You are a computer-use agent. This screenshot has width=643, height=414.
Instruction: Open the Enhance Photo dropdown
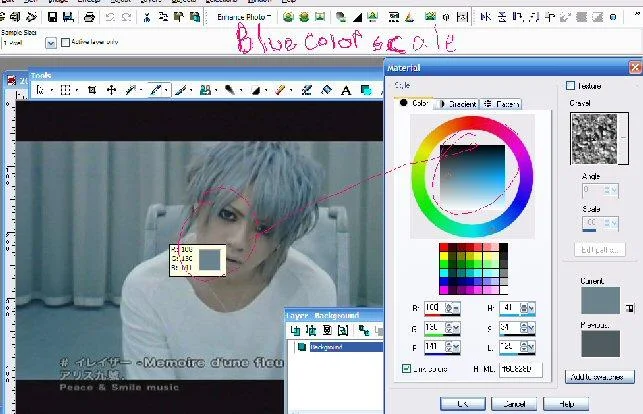(269, 17)
